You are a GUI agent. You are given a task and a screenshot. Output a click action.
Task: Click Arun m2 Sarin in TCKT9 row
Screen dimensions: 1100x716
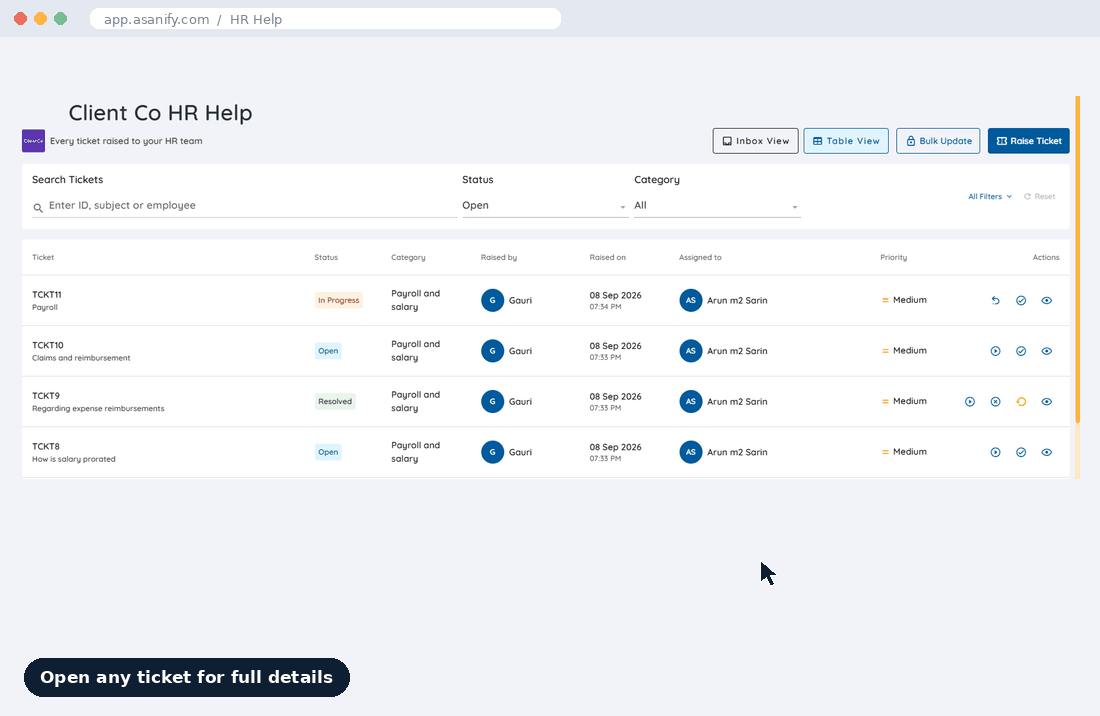click(x=737, y=402)
